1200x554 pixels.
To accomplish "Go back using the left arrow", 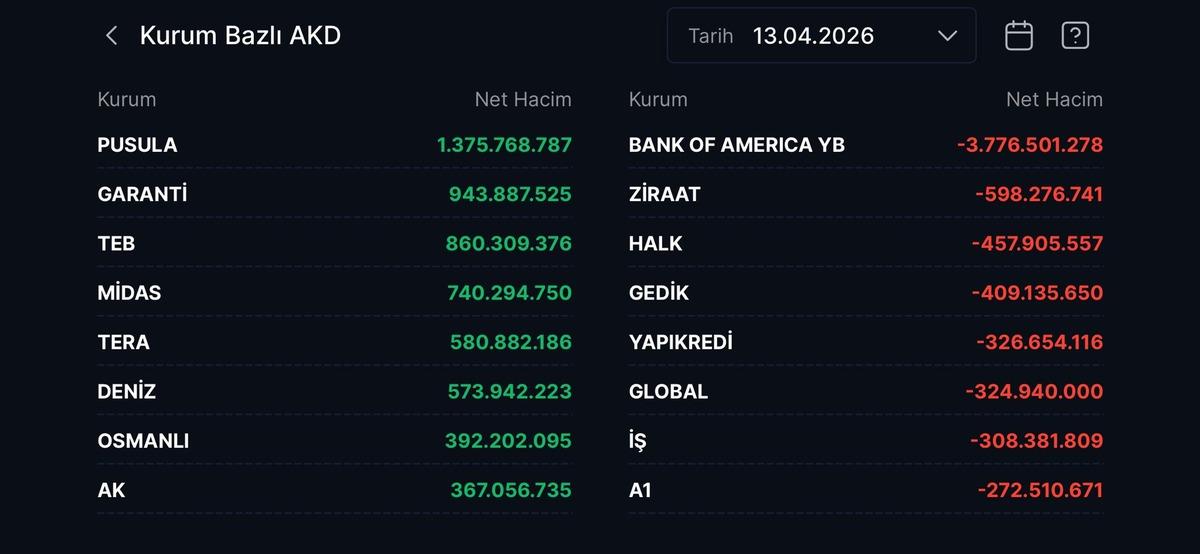I will 111,36.
